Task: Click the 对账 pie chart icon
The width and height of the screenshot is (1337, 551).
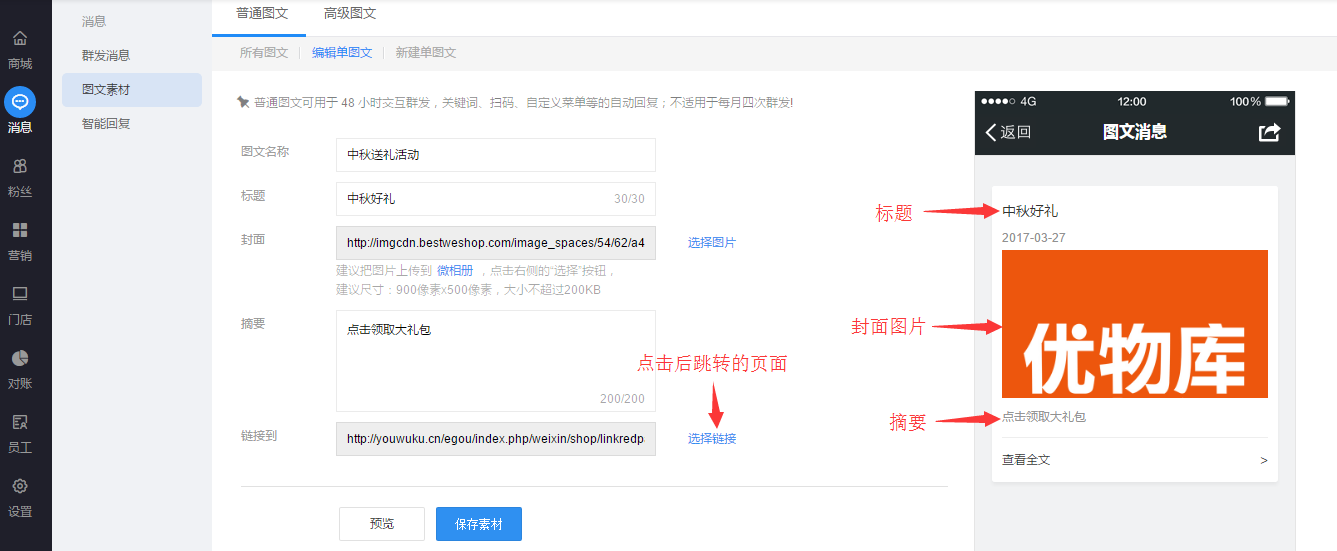Action: (x=20, y=358)
